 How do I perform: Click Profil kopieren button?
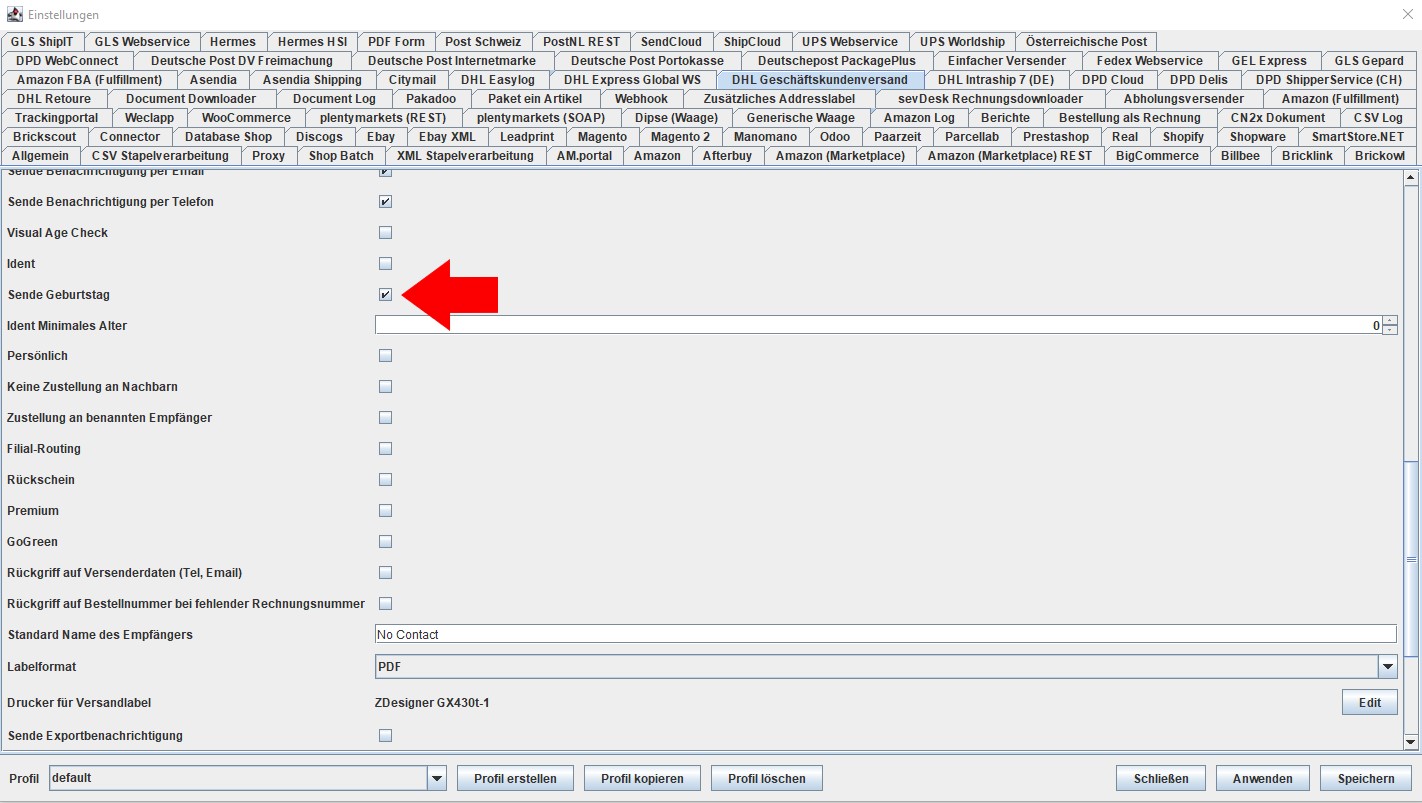coord(642,779)
